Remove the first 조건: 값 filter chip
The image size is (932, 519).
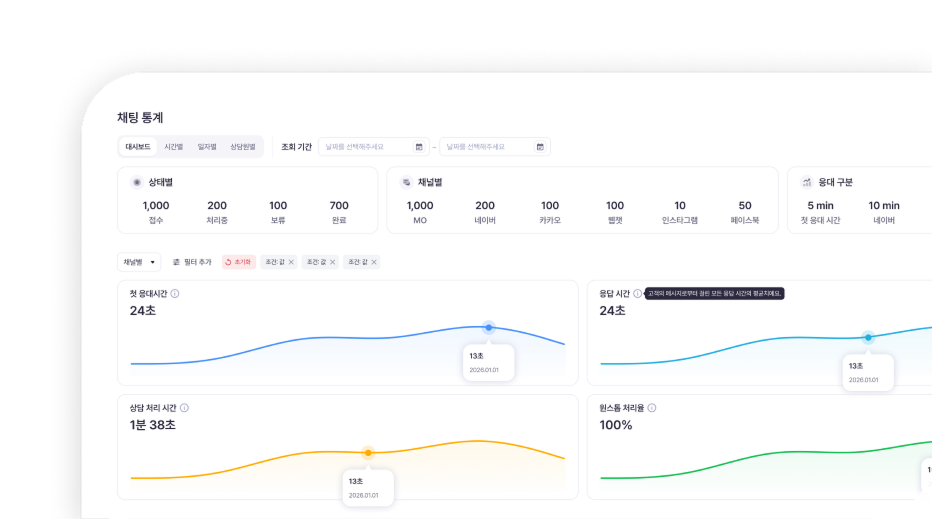291,262
